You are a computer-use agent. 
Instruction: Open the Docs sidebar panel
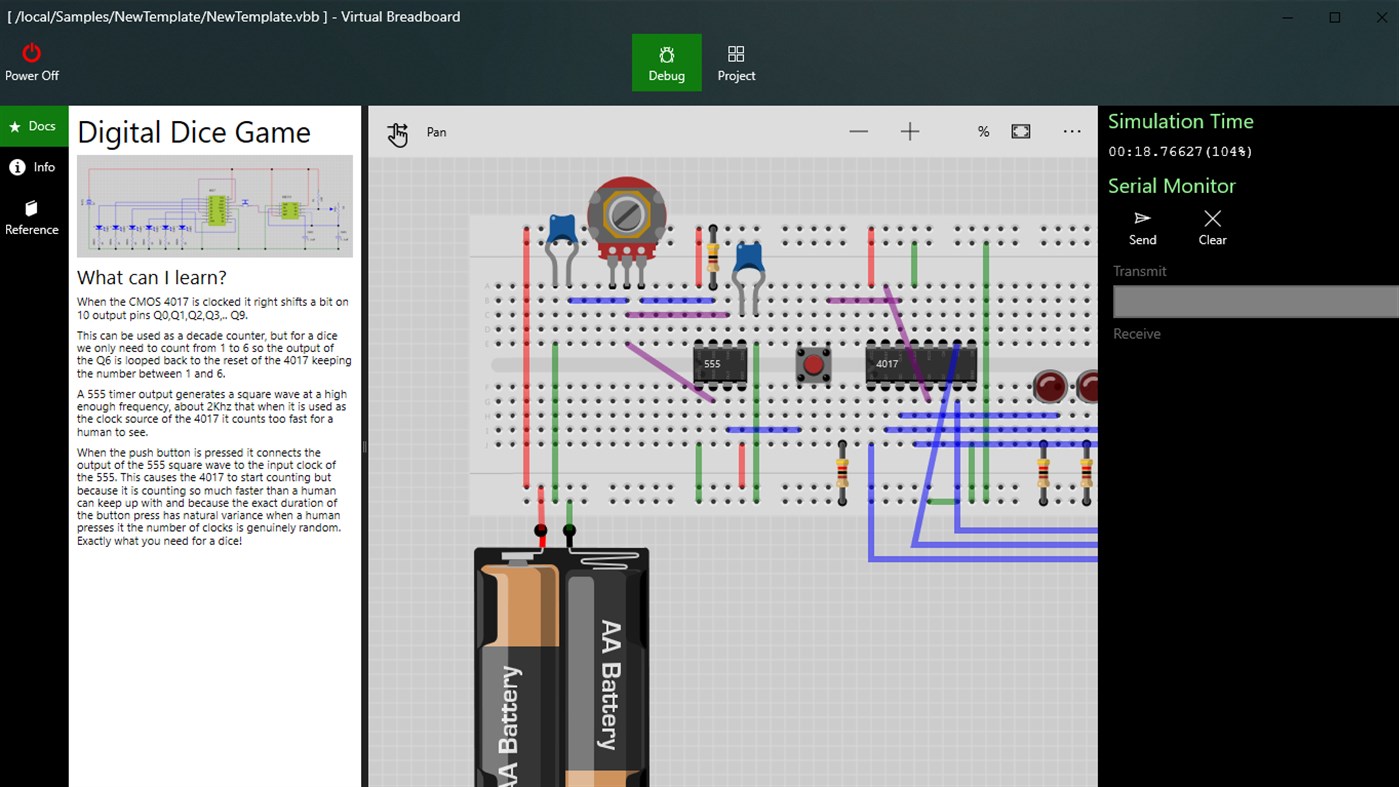click(34, 125)
